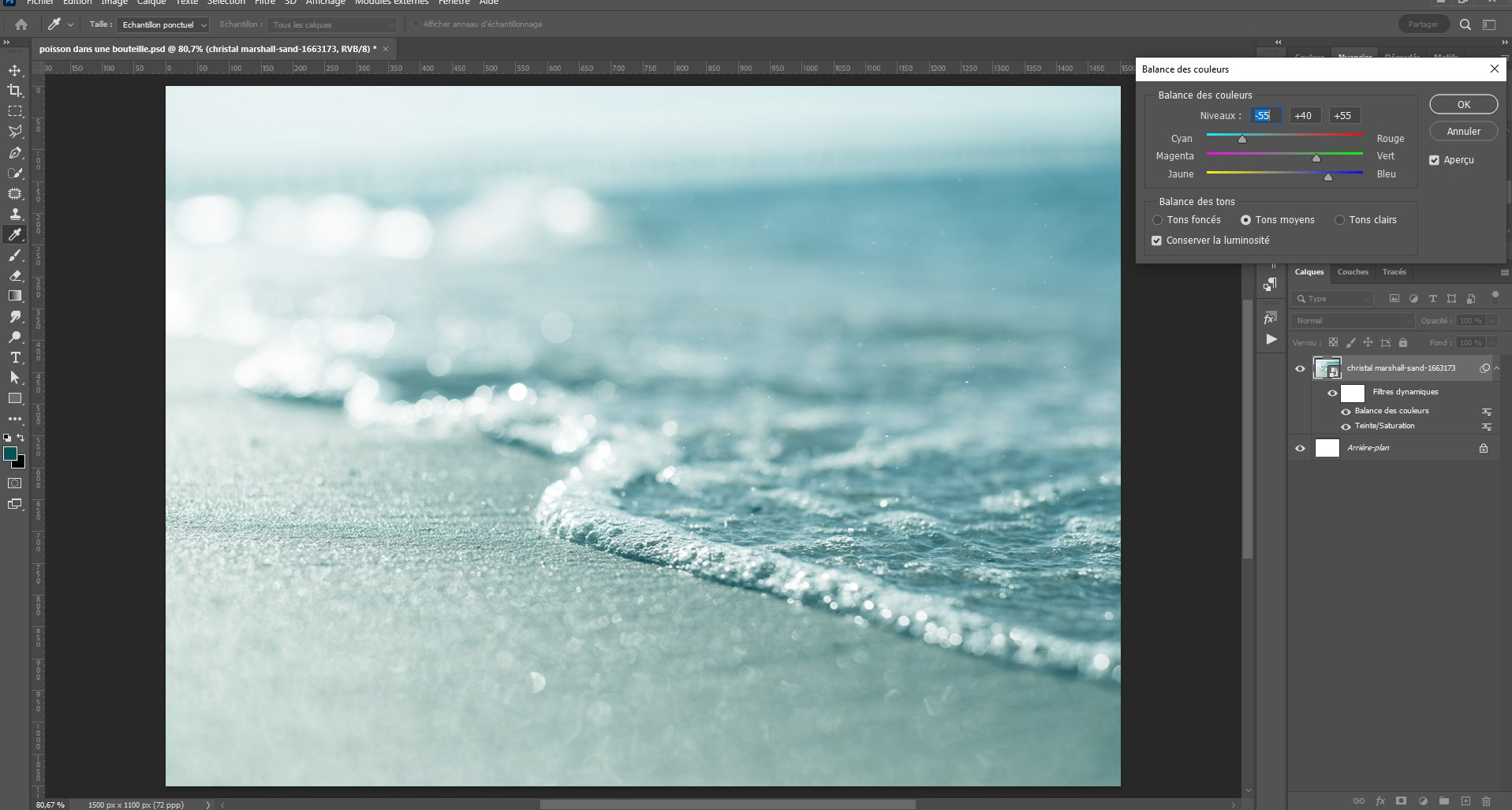Toggle Filtres dynamiques visibility eye

(1332, 393)
